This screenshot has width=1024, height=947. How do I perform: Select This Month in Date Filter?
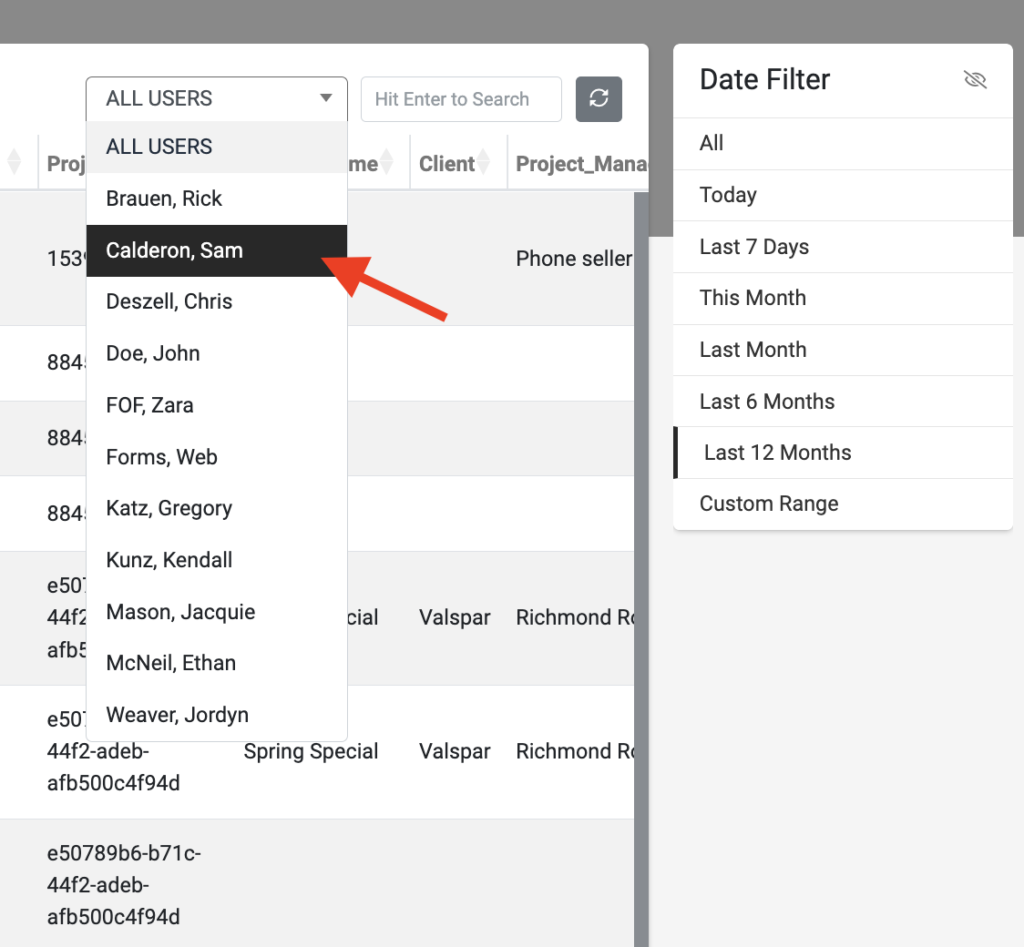pos(842,298)
